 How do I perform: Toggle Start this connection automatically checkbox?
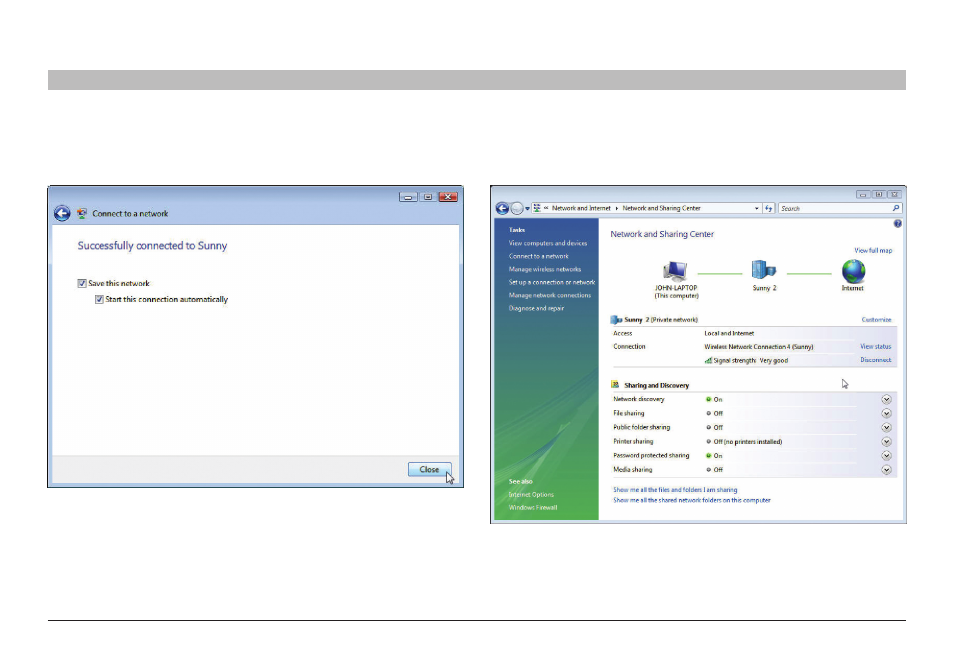(x=99, y=299)
